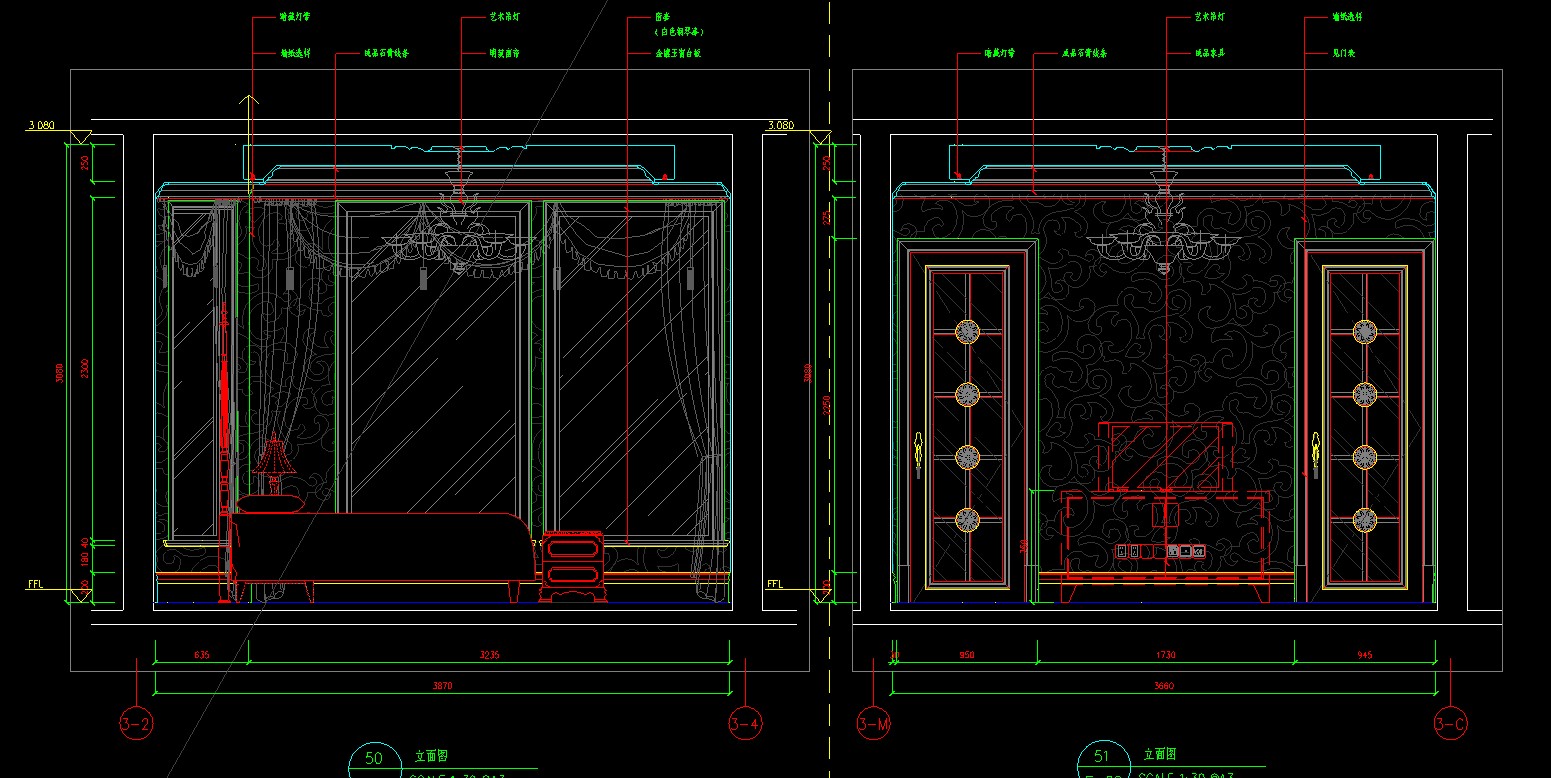This screenshot has height=778, width=1551.
Task: Select the red nightstand in elevation 50
Action: (x=572, y=566)
